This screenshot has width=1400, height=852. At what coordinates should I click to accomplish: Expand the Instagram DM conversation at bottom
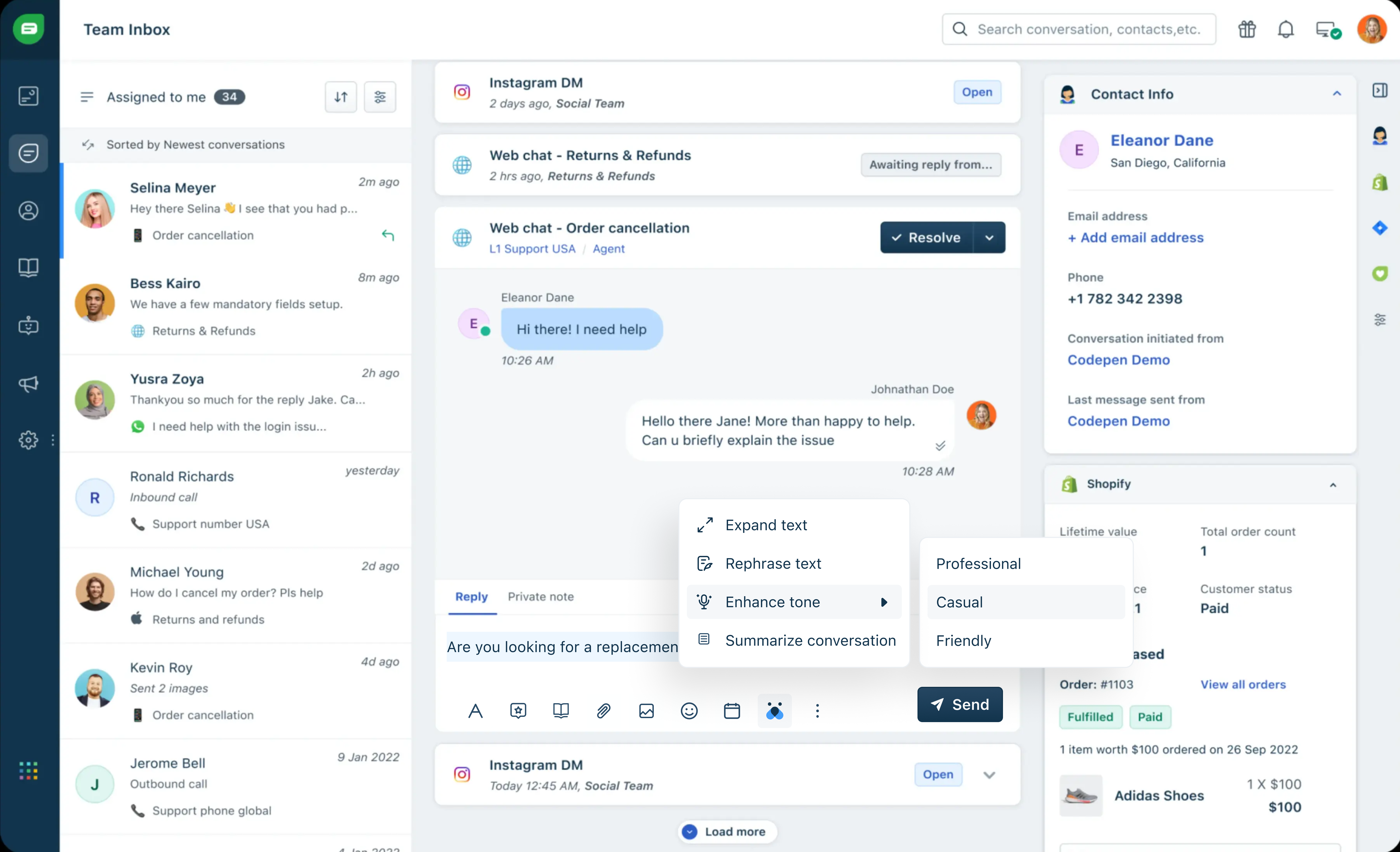pos(989,775)
